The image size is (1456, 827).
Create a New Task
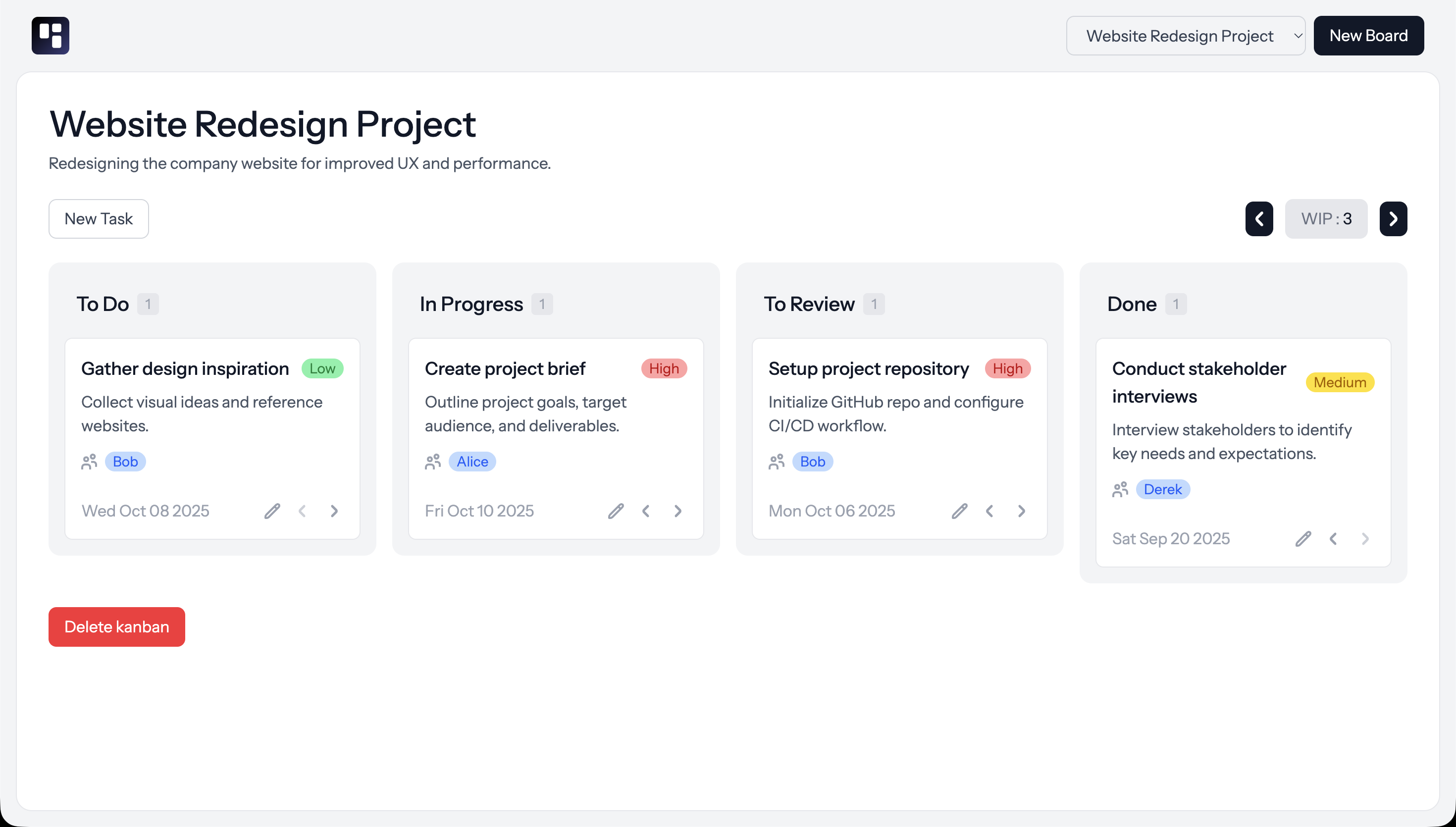pos(98,219)
